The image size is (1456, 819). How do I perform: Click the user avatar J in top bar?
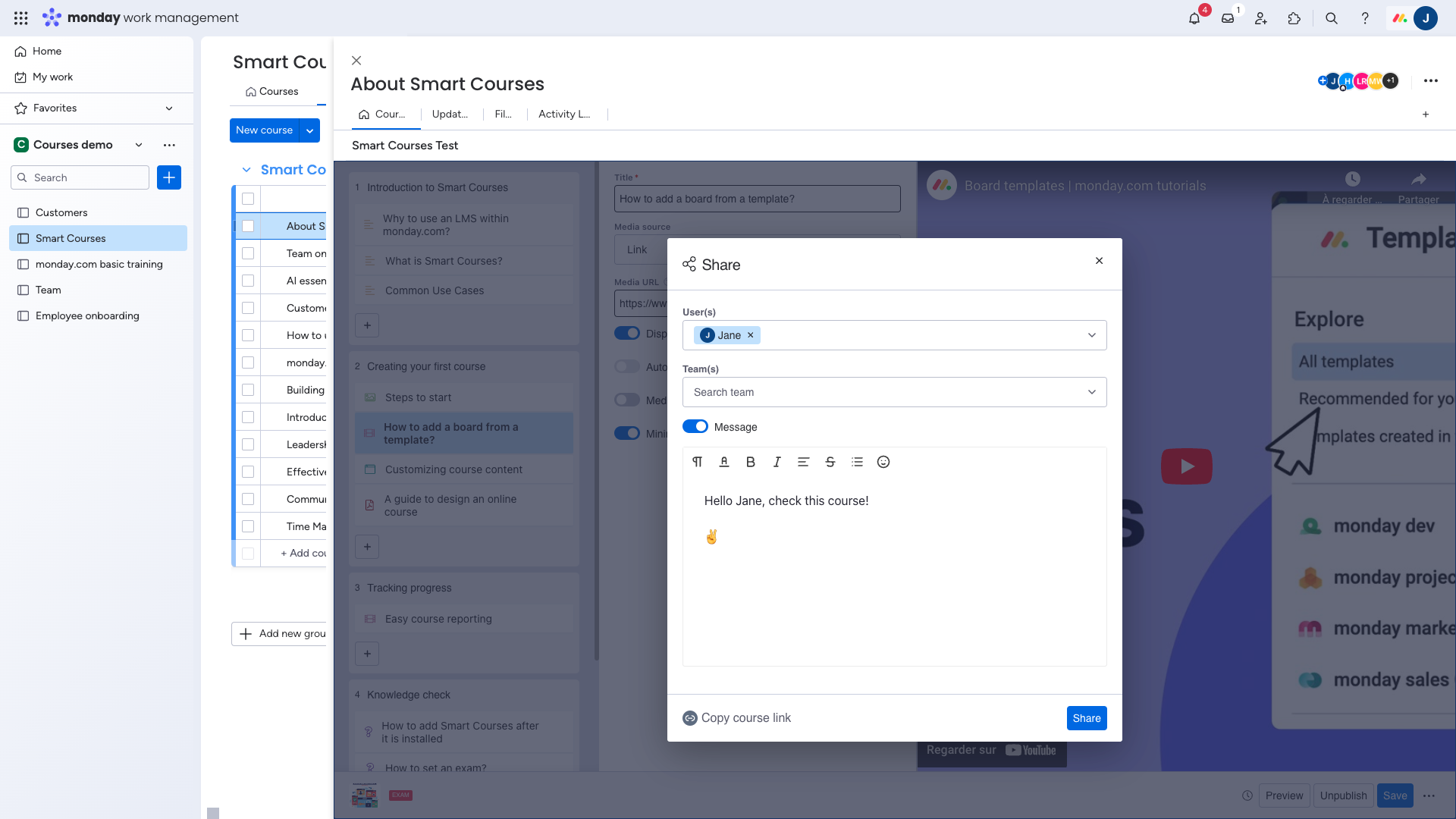coord(1426,18)
